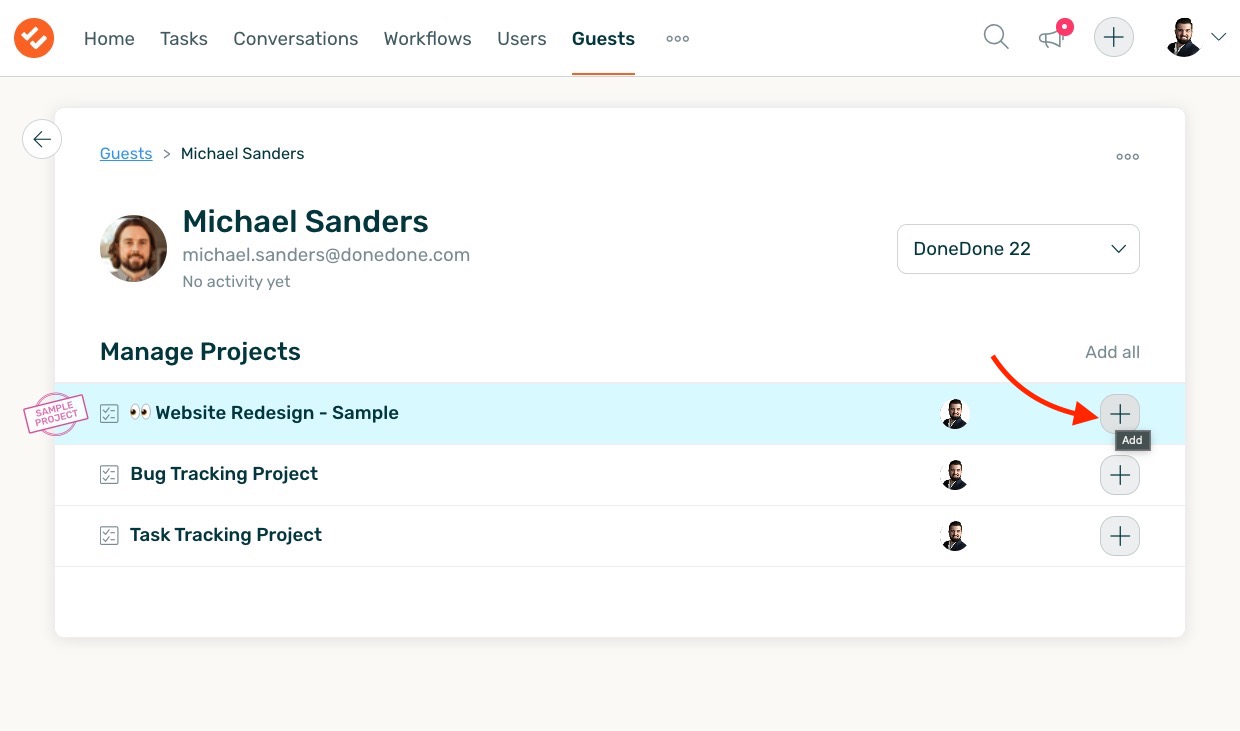Click the No activity yet text

[236, 282]
